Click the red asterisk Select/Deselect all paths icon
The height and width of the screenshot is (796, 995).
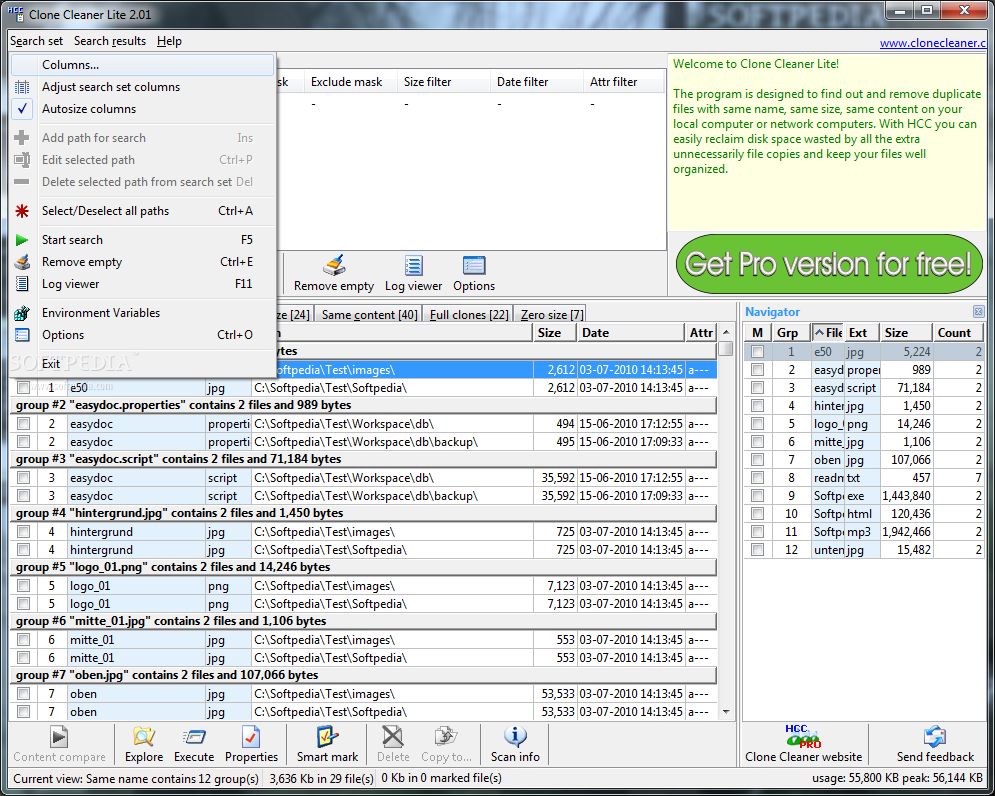pos(22,211)
